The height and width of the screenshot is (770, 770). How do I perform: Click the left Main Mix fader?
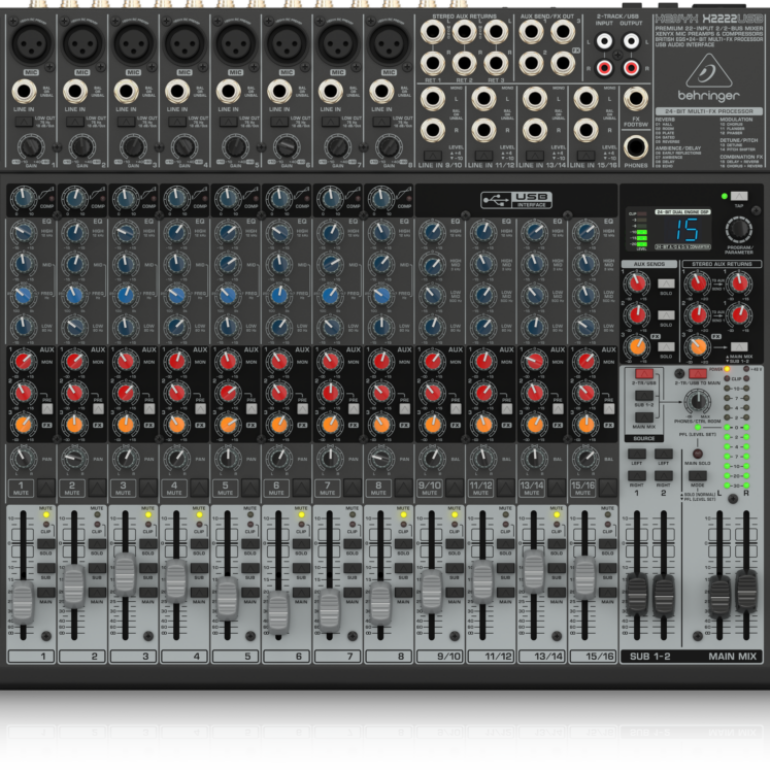click(x=719, y=595)
